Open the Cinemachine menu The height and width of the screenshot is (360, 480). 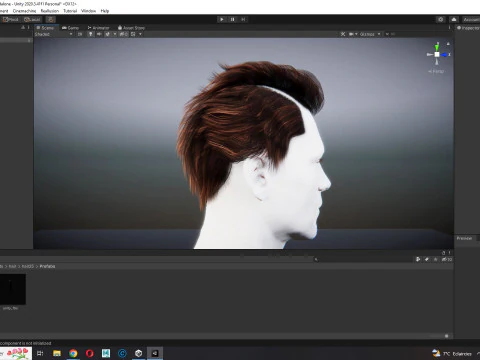point(24,11)
